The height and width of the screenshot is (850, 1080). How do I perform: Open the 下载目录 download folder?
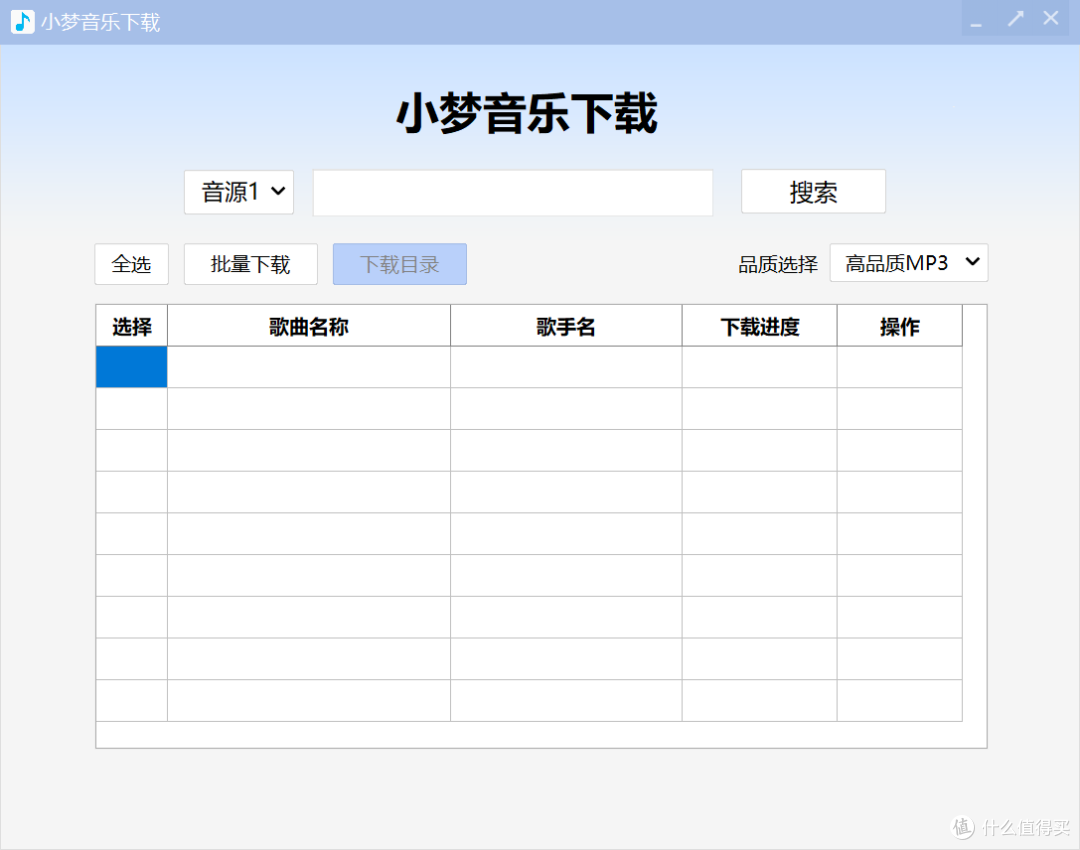(x=399, y=264)
